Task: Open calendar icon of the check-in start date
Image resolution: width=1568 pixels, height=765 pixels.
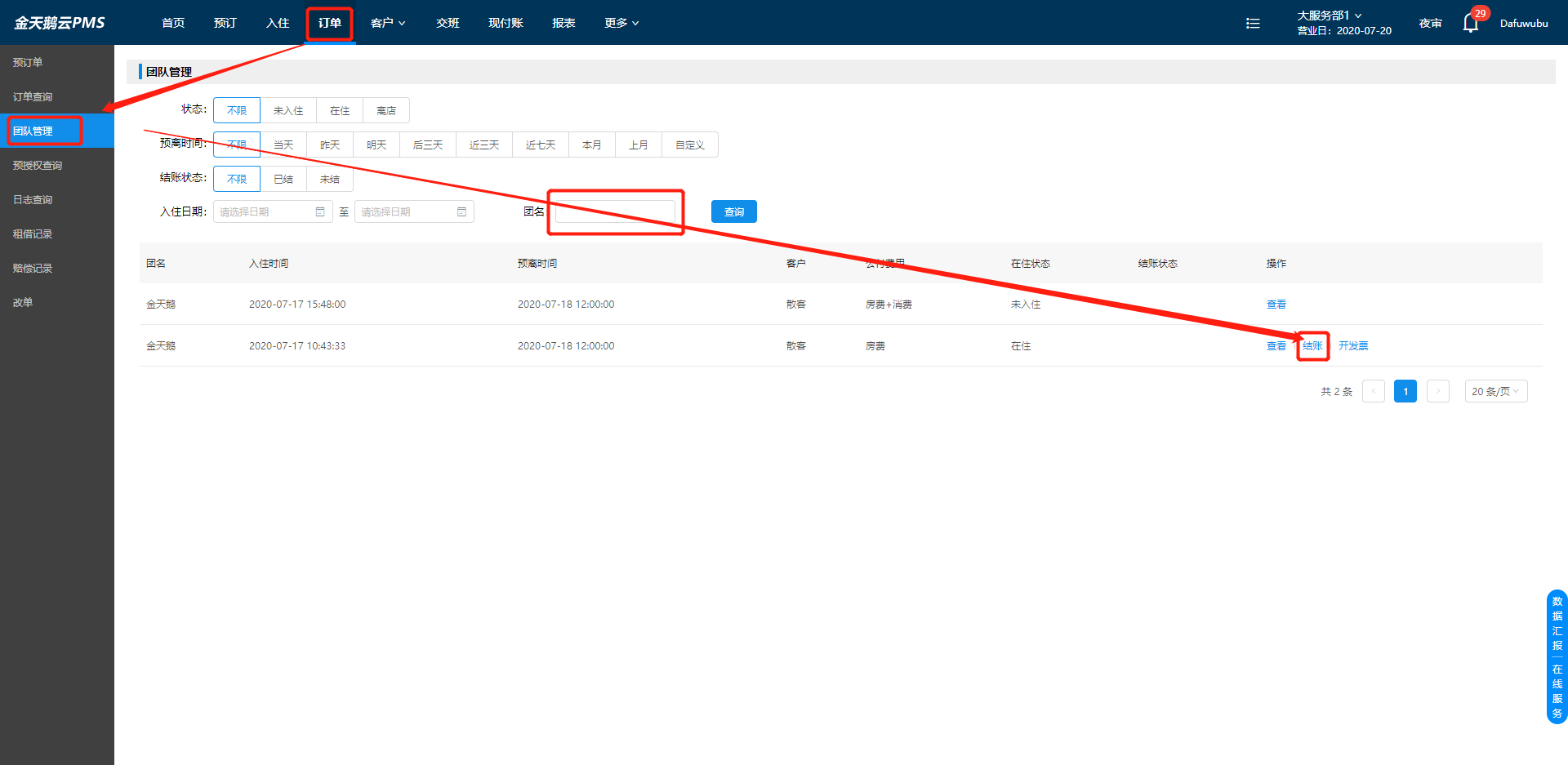Action: (320, 212)
